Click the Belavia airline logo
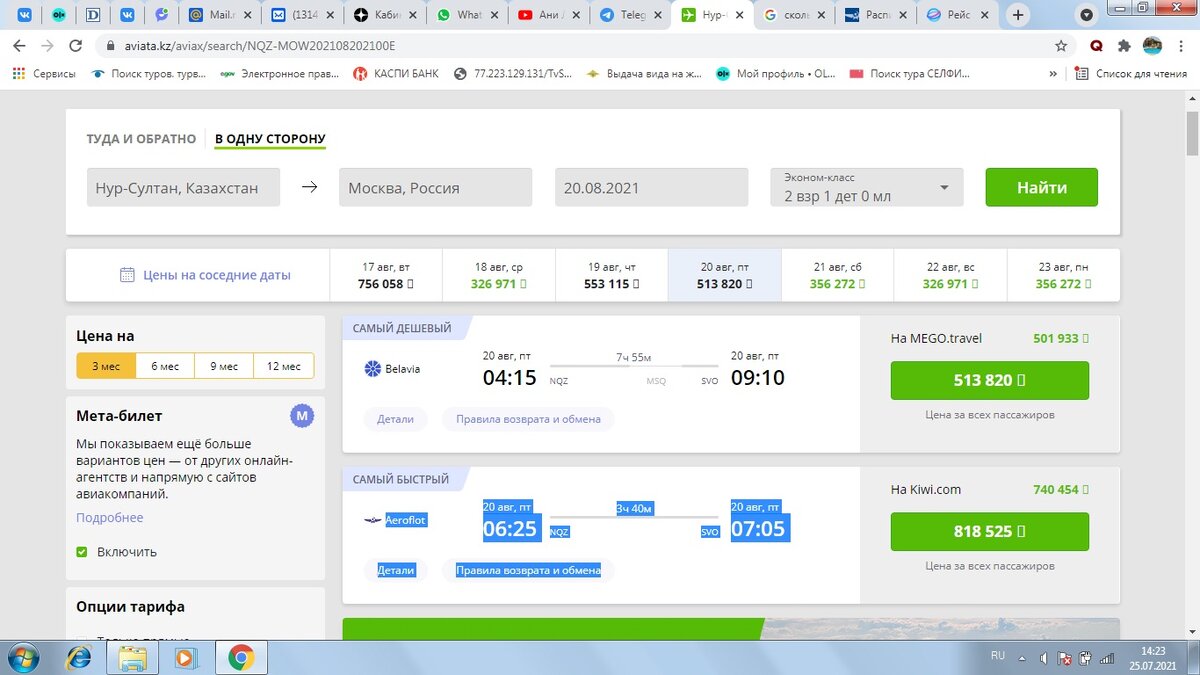 [373, 369]
